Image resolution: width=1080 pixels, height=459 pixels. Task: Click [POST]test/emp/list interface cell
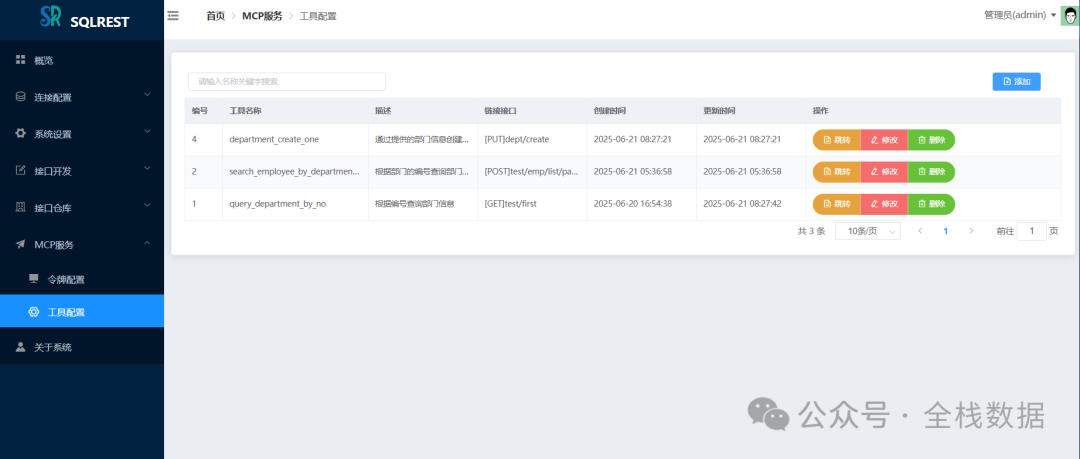click(531, 172)
